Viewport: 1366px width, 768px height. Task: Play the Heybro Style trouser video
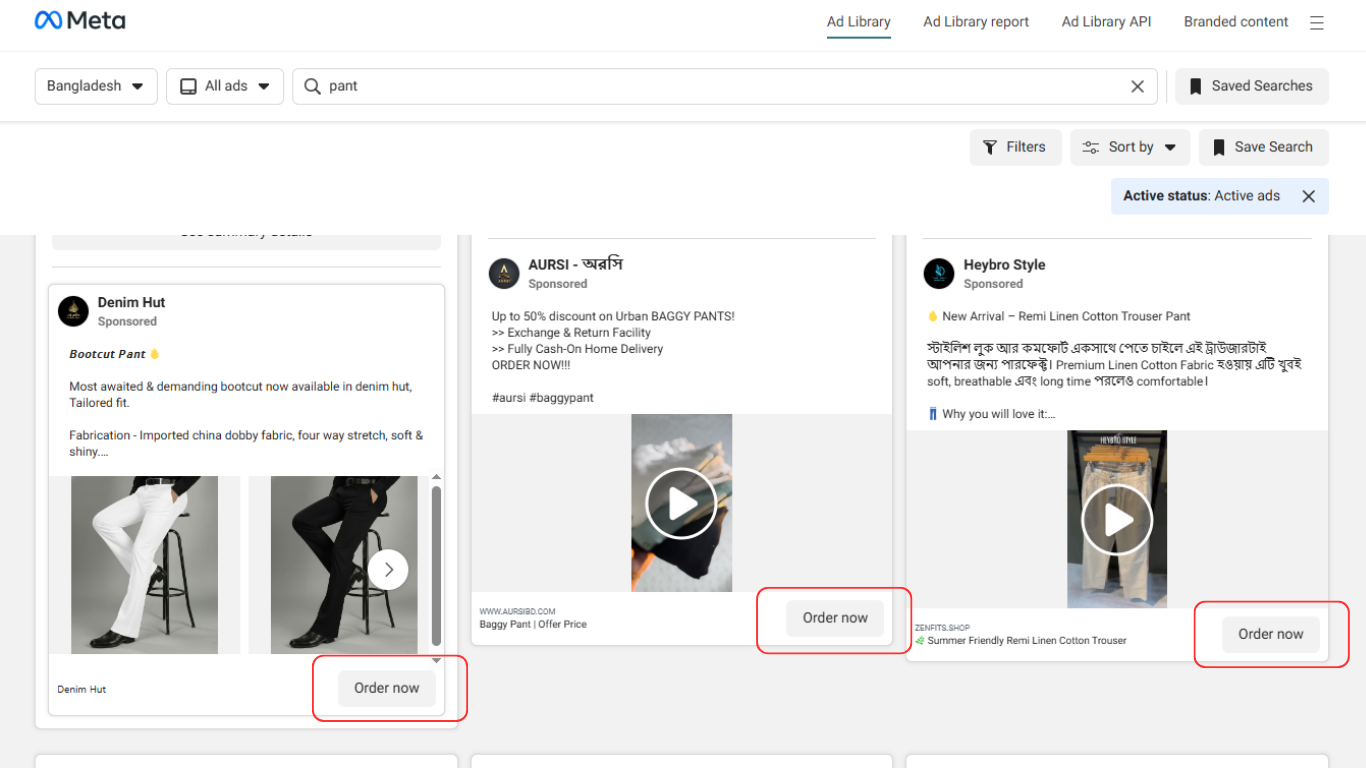click(x=1117, y=520)
